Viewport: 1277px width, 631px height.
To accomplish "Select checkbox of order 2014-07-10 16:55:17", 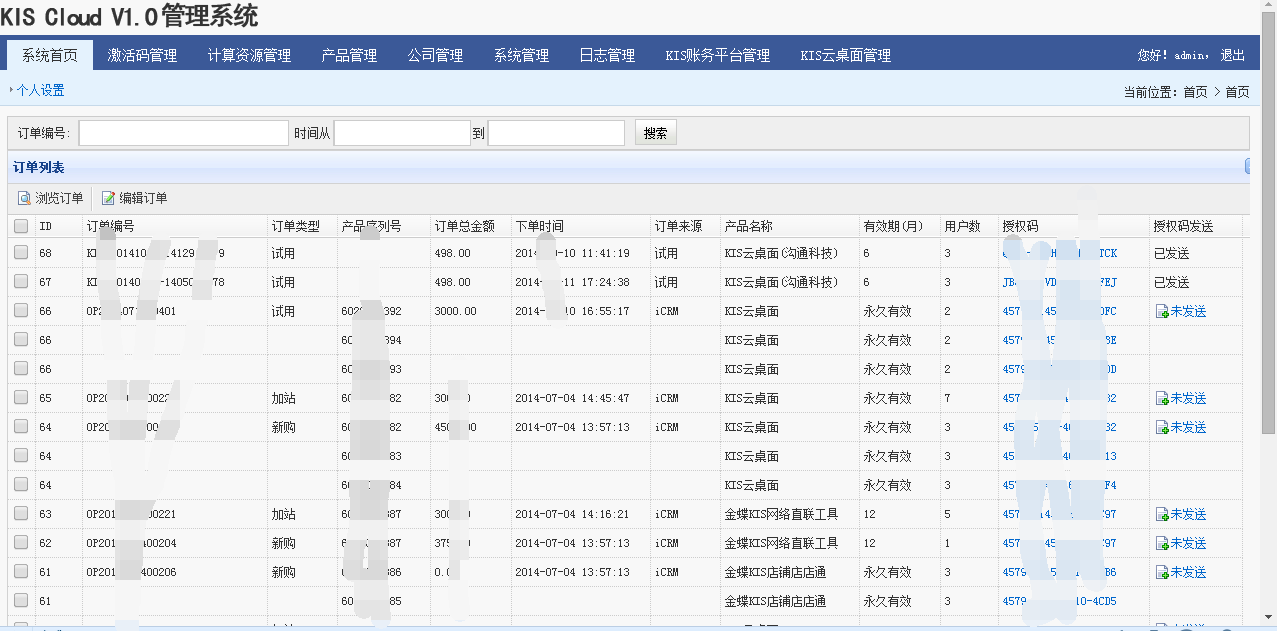I will coord(21,311).
